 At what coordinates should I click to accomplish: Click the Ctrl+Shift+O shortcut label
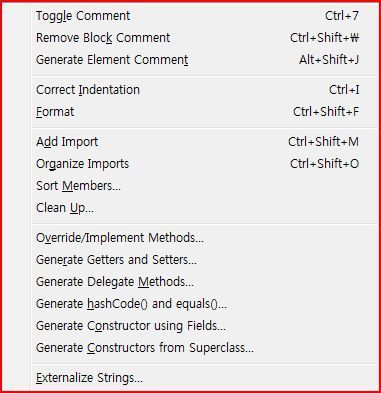coord(324,164)
